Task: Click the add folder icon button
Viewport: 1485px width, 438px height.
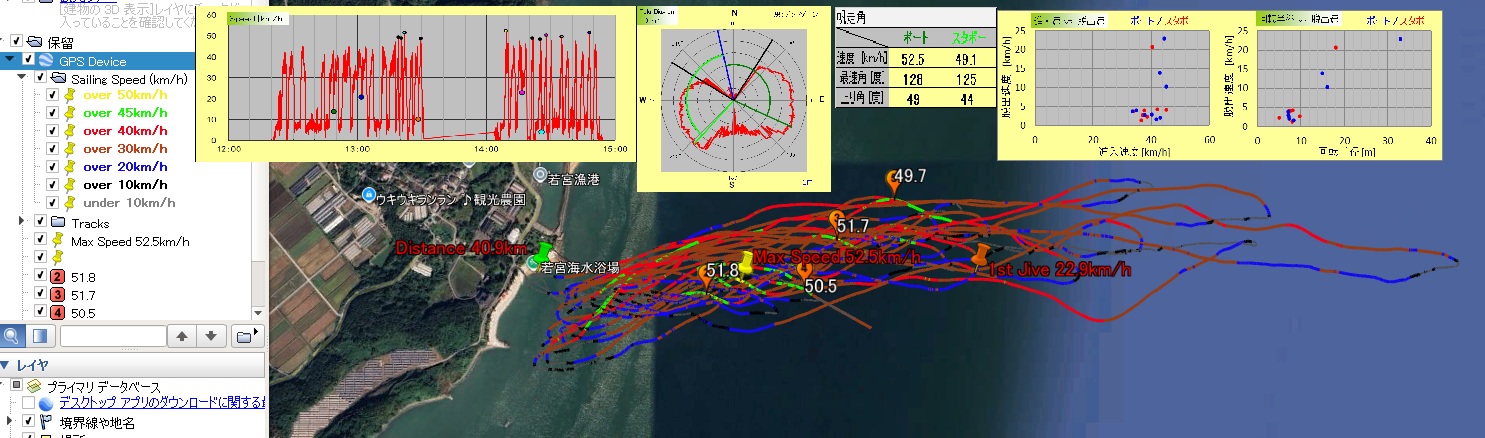Action: 246,336
